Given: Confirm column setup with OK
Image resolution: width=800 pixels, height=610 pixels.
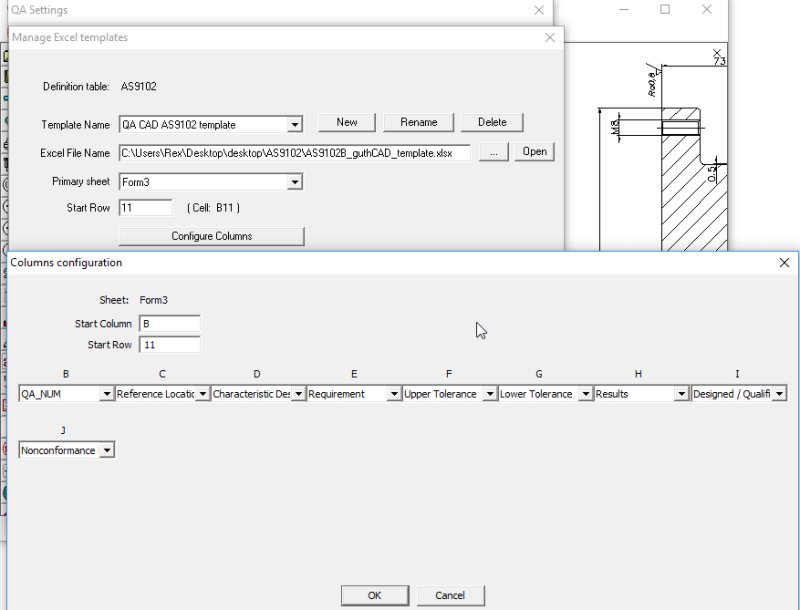Looking at the screenshot, I should click(374, 594).
